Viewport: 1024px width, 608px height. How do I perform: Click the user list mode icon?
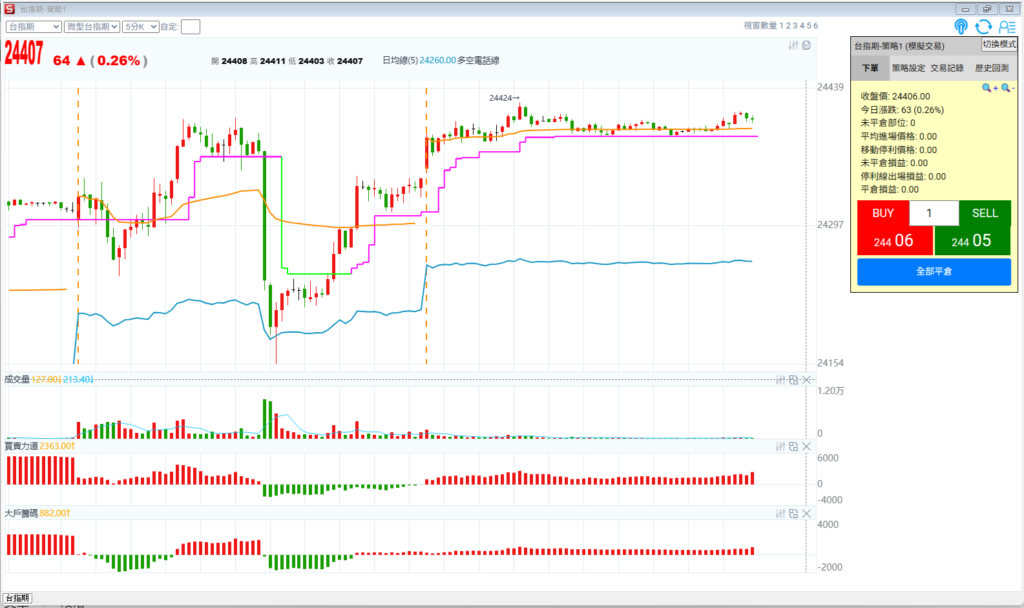pos(1007,27)
